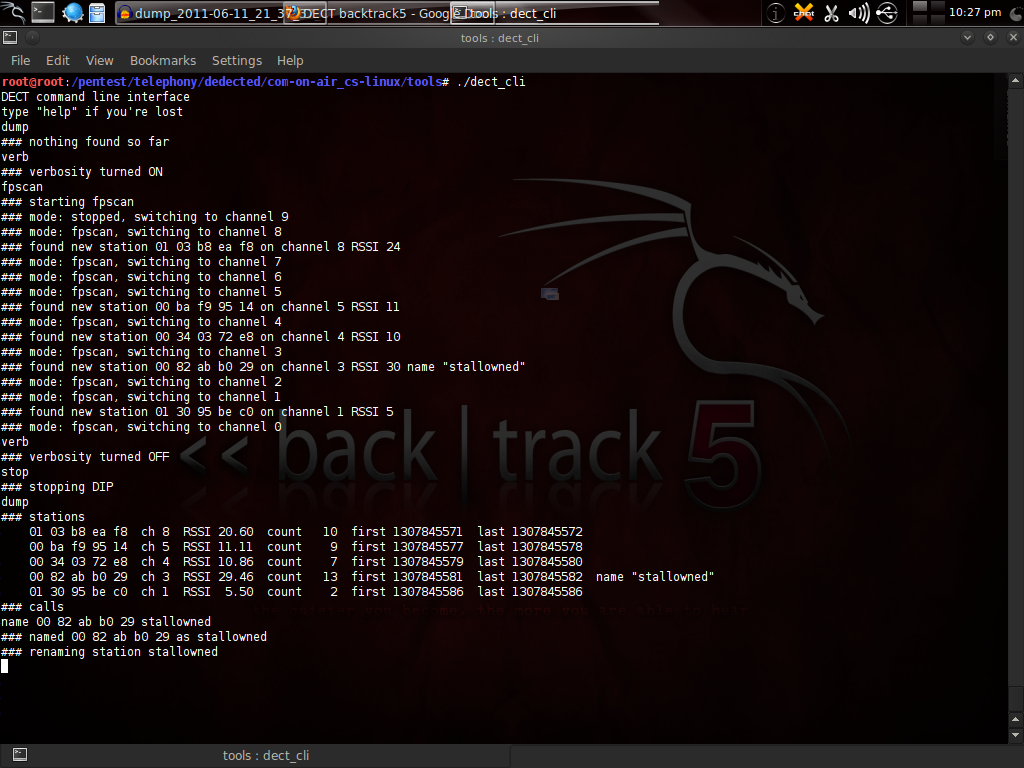The image size is (1024, 768).
Task: Open the USB device notifier tray icon
Action: point(887,13)
